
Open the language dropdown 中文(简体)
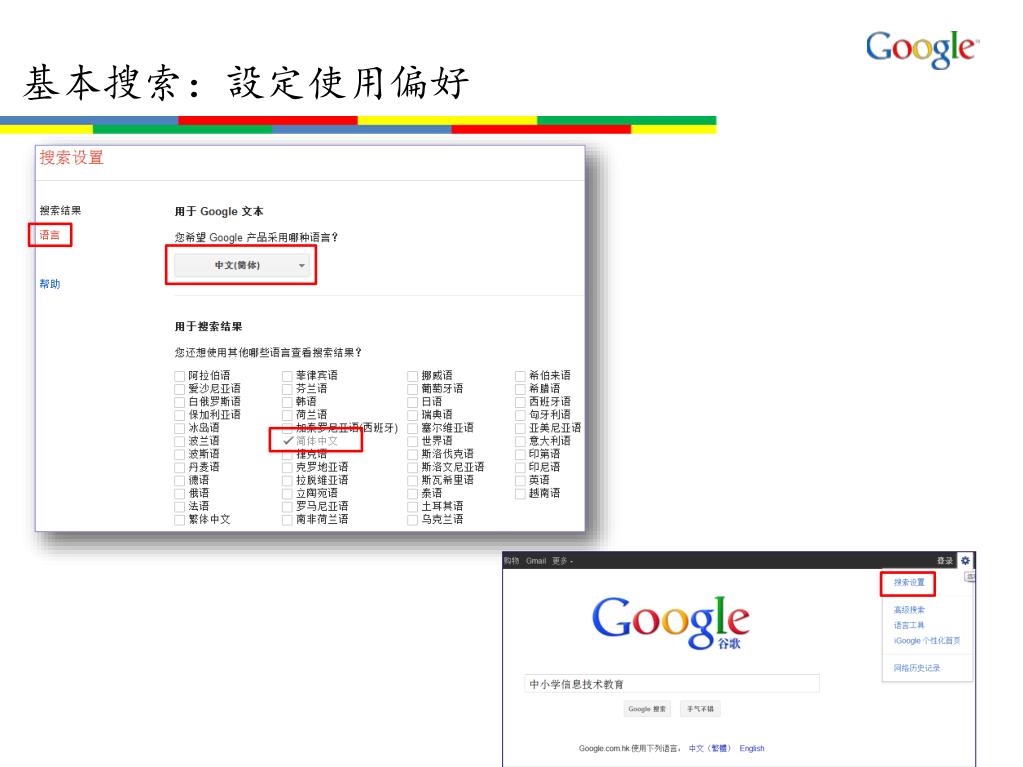click(241, 265)
